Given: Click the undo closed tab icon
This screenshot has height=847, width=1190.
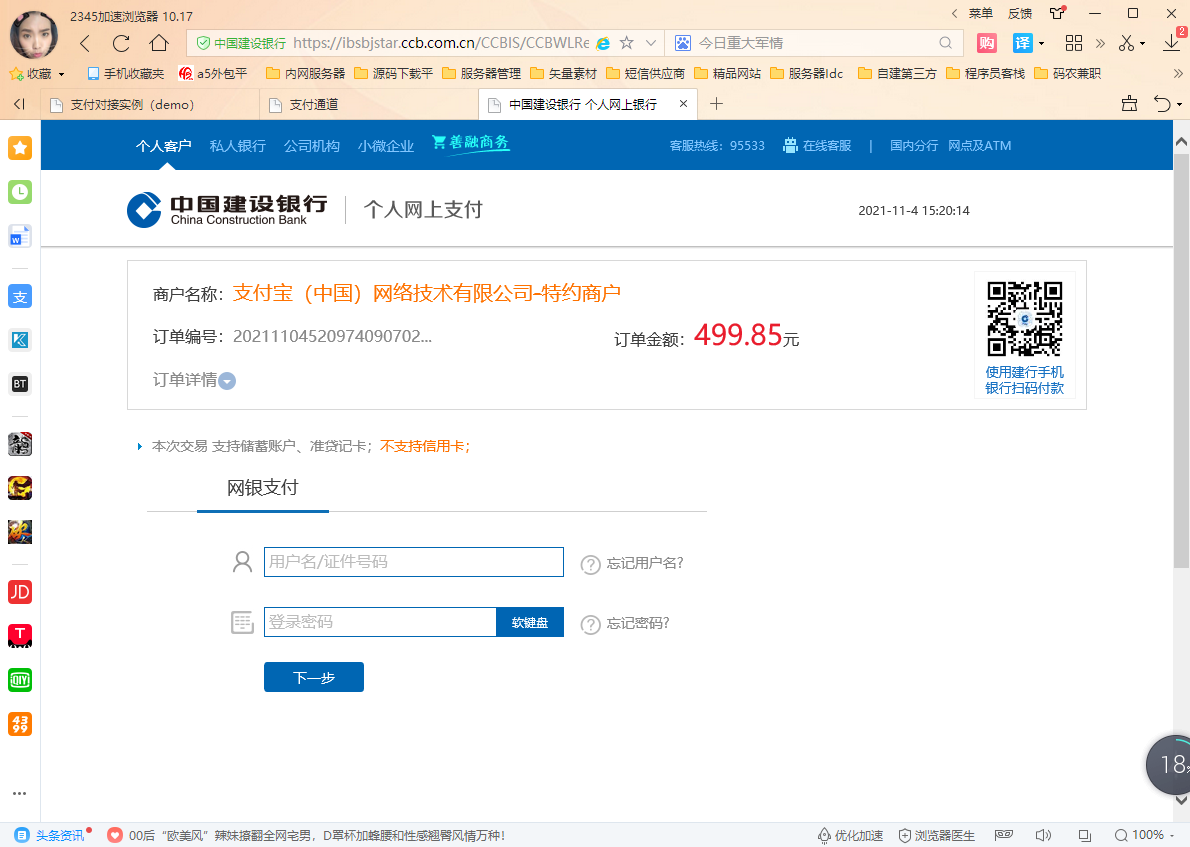Looking at the screenshot, I should tap(1162, 104).
